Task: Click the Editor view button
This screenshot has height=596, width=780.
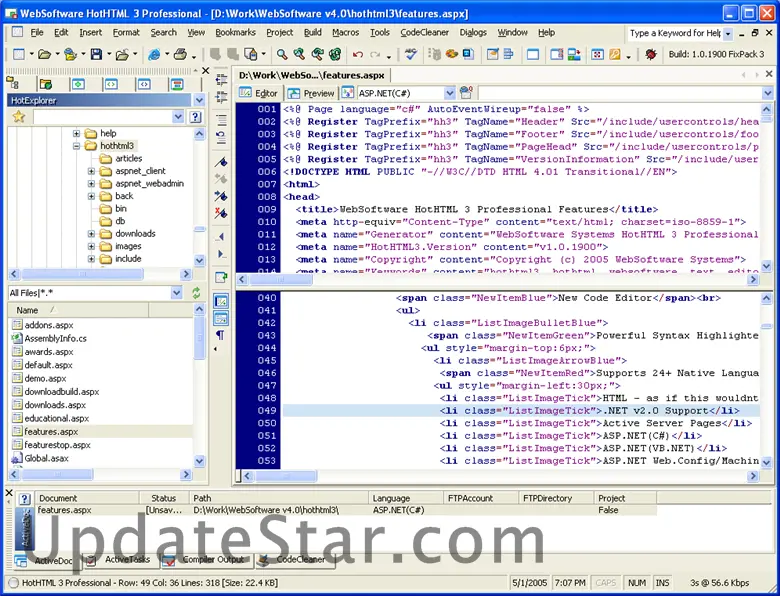Action: (x=260, y=93)
